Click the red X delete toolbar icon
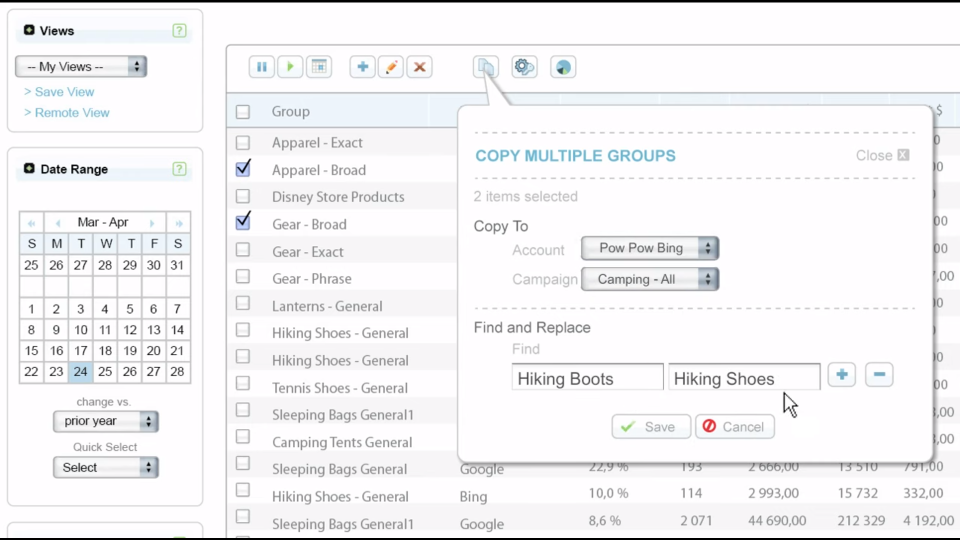960x540 pixels. pyautogui.click(x=420, y=67)
